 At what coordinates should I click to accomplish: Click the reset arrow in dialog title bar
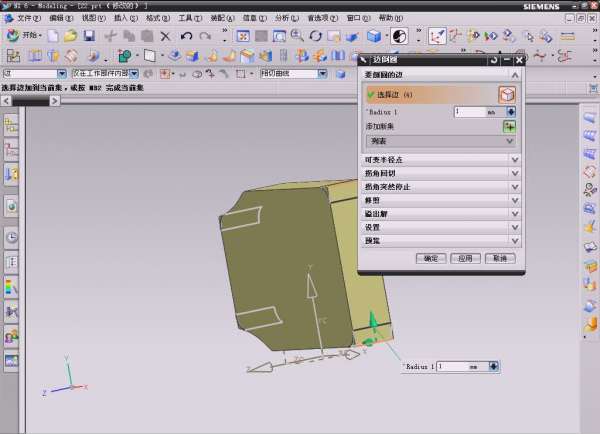tap(493, 60)
